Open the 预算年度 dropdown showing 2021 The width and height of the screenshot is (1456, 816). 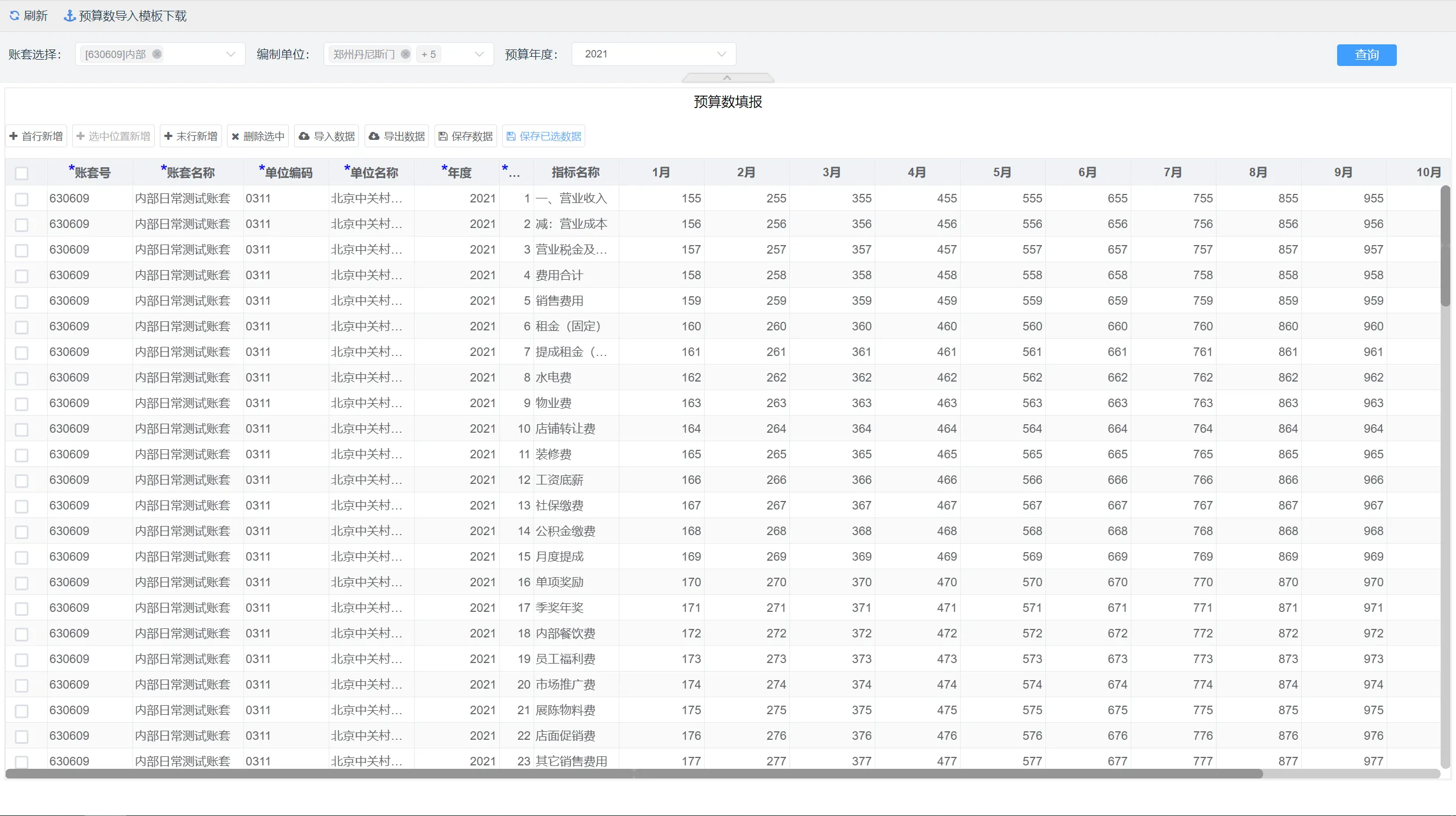click(654, 54)
